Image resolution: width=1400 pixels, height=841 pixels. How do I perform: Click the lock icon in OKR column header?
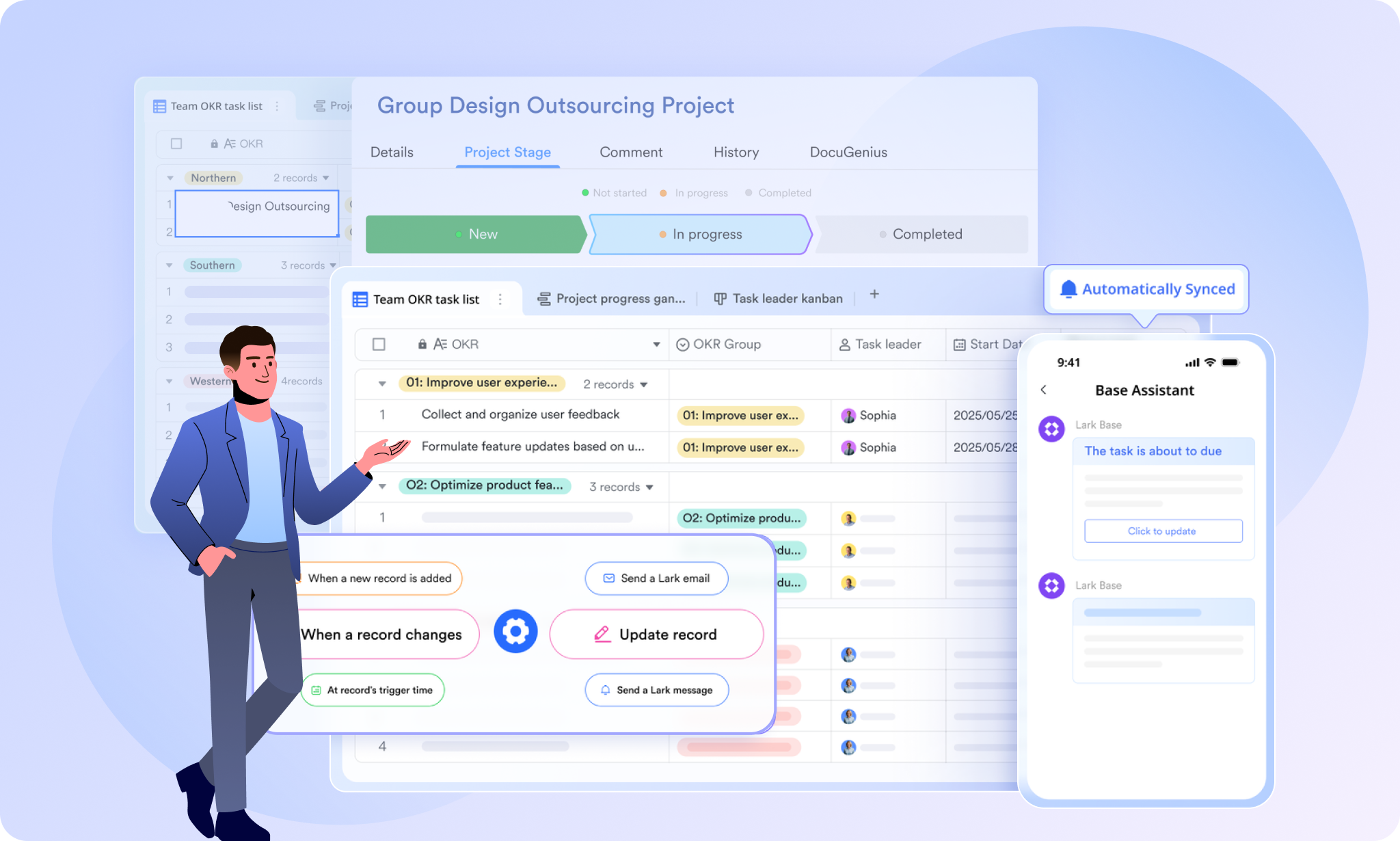pos(422,344)
